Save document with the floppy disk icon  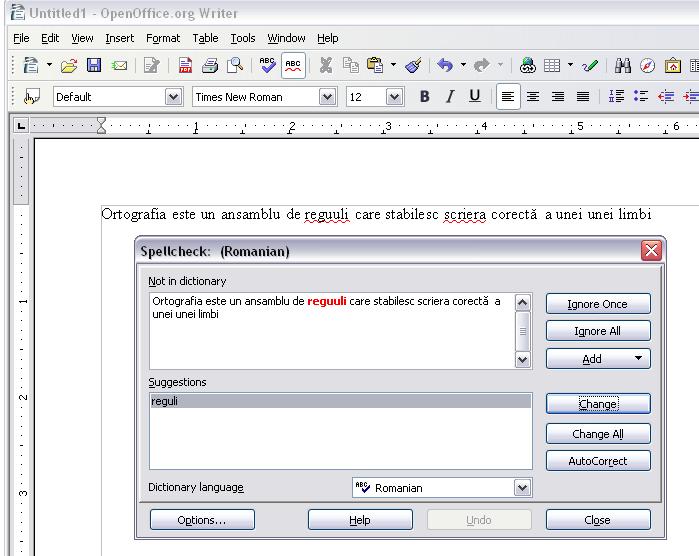(x=94, y=65)
